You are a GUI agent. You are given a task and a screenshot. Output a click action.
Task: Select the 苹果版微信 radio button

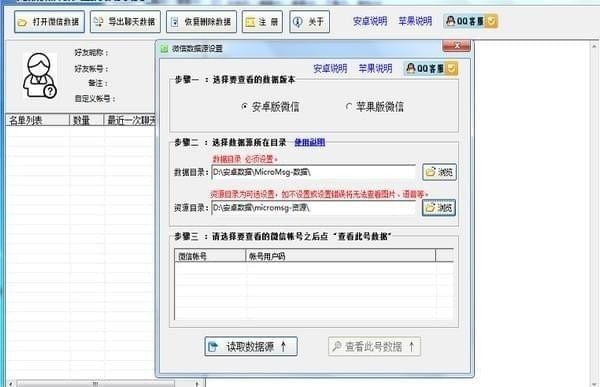[x=375, y=107]
